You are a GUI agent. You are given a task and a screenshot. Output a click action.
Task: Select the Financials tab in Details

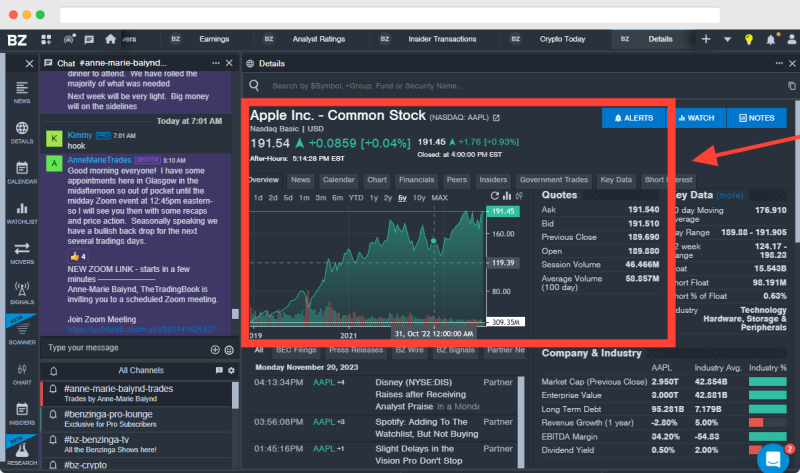[416, 180]
